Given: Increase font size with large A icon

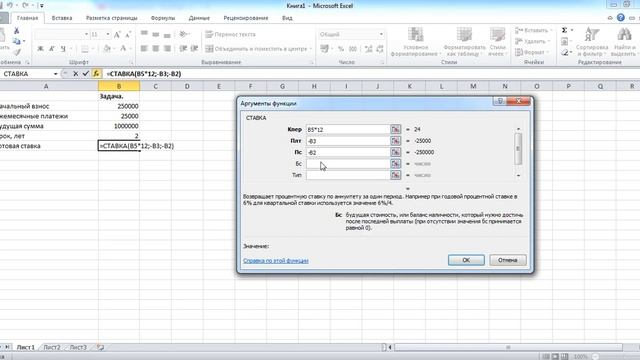Looking at the screenshot, I should [117, 35].
